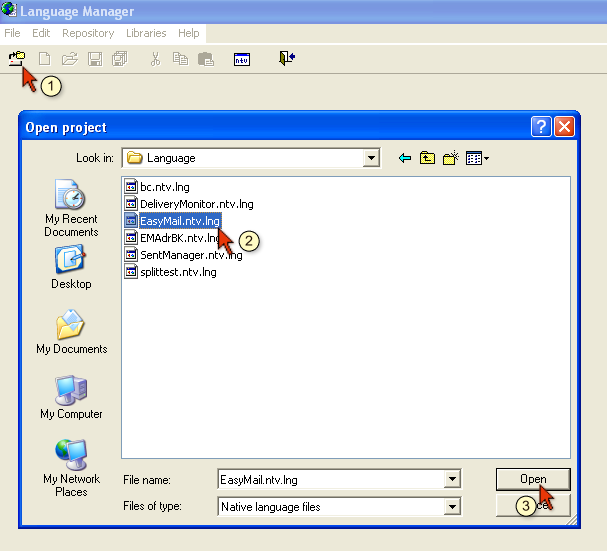607x551 pixels.
Task: Select file splittest.ntv.lng
Action: point(178,272)
